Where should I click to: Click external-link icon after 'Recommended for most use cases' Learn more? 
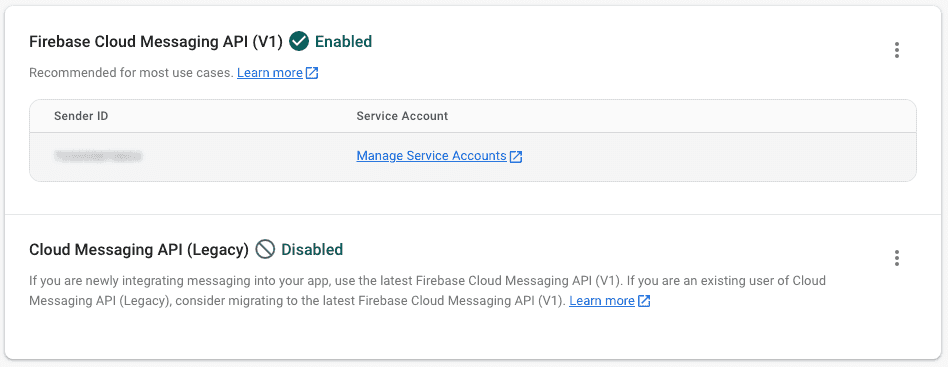point(312,73)
